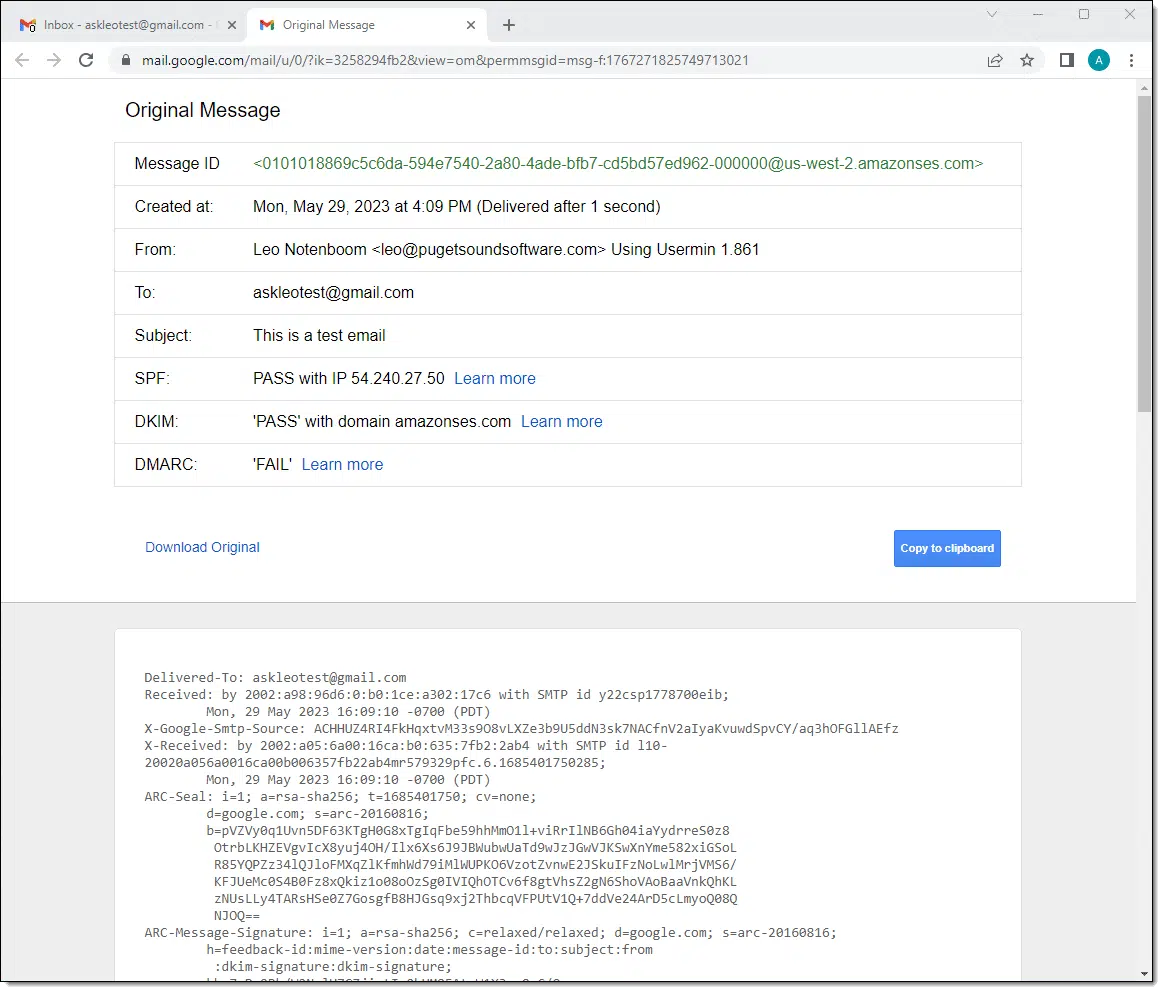Click the share page icon
The width and height of the screenshot is (1163, 992).
995,60
